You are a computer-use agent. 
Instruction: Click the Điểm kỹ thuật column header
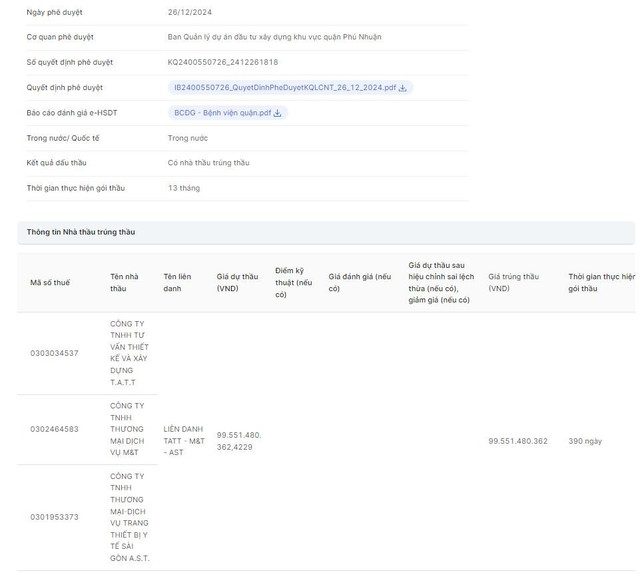click(x=294, y=282)
